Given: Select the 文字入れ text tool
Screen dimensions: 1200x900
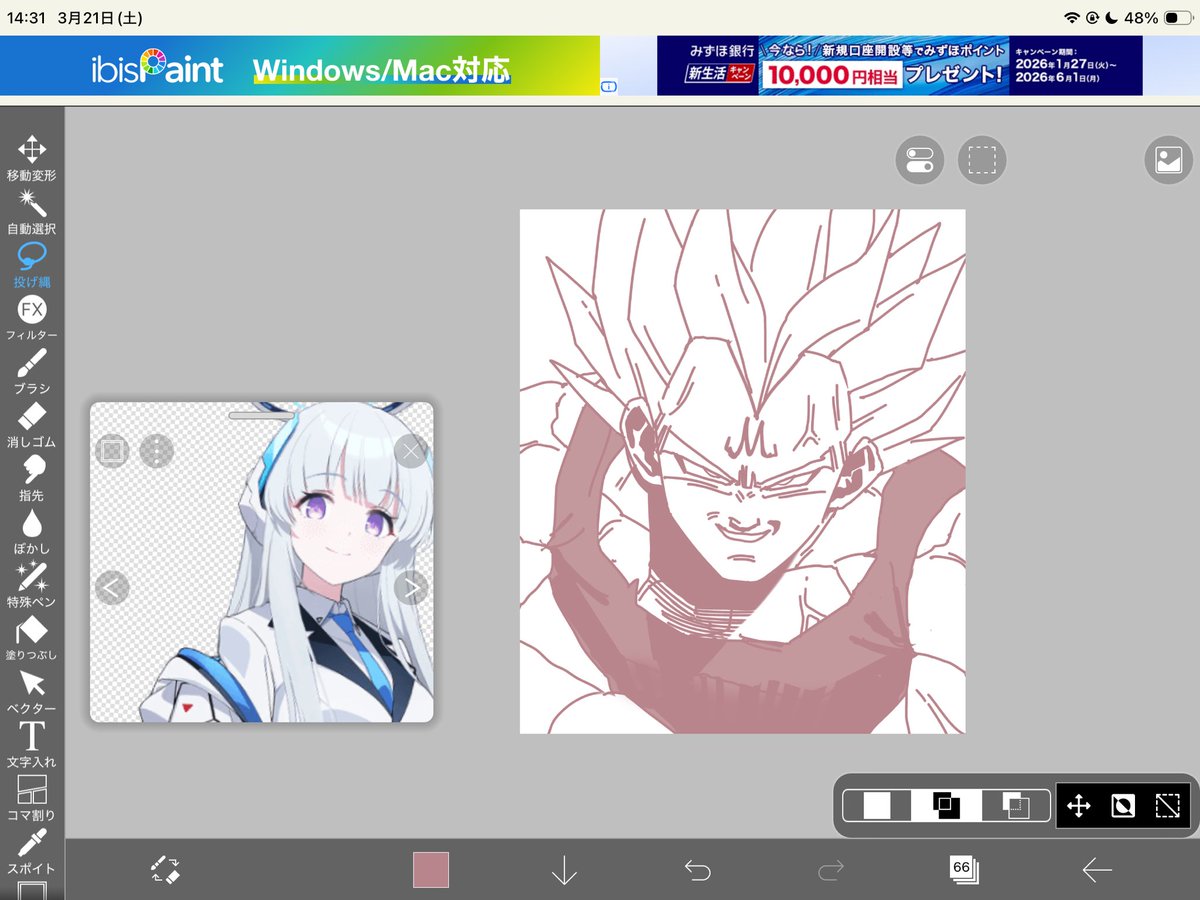Looking at the screenshot, I should point(32,744).
